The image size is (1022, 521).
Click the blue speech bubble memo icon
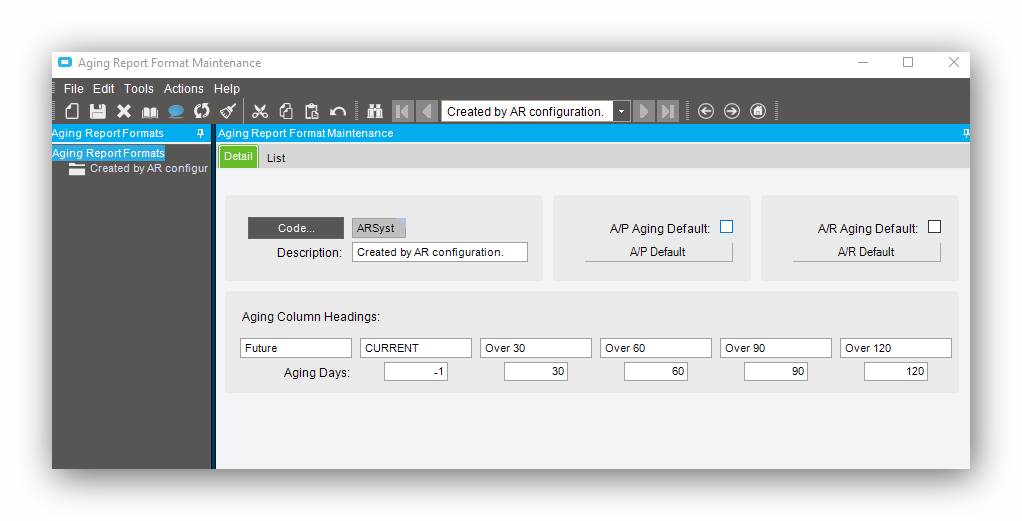pyautogui.click(x=176, y=112)
